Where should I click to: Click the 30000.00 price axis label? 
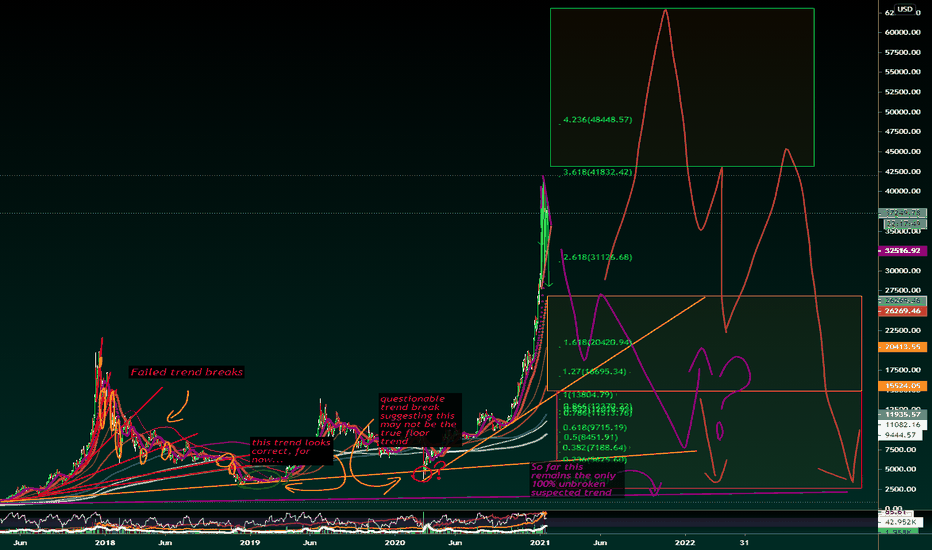[903, 271]
